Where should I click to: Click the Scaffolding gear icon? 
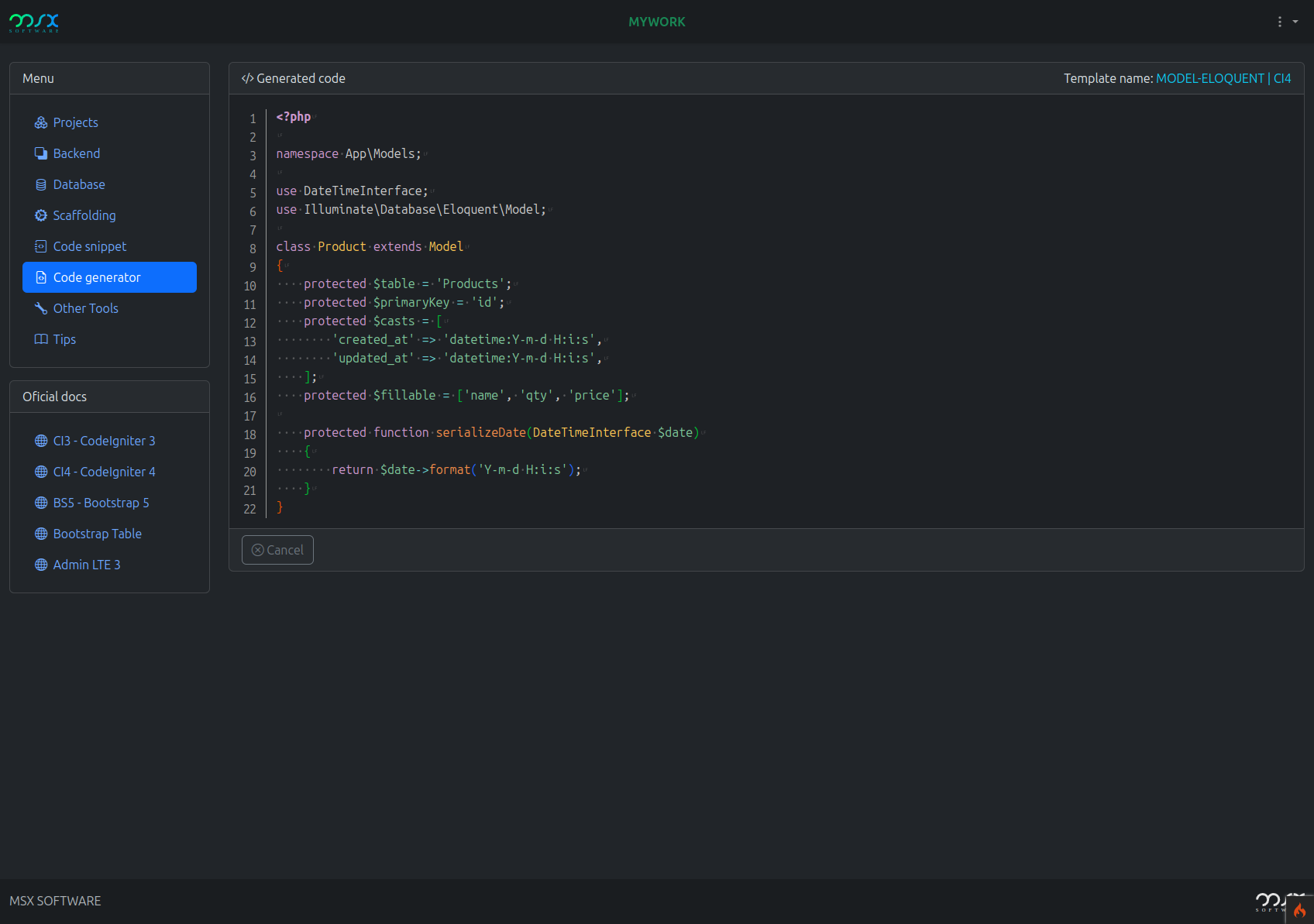[x=41, y=215]
